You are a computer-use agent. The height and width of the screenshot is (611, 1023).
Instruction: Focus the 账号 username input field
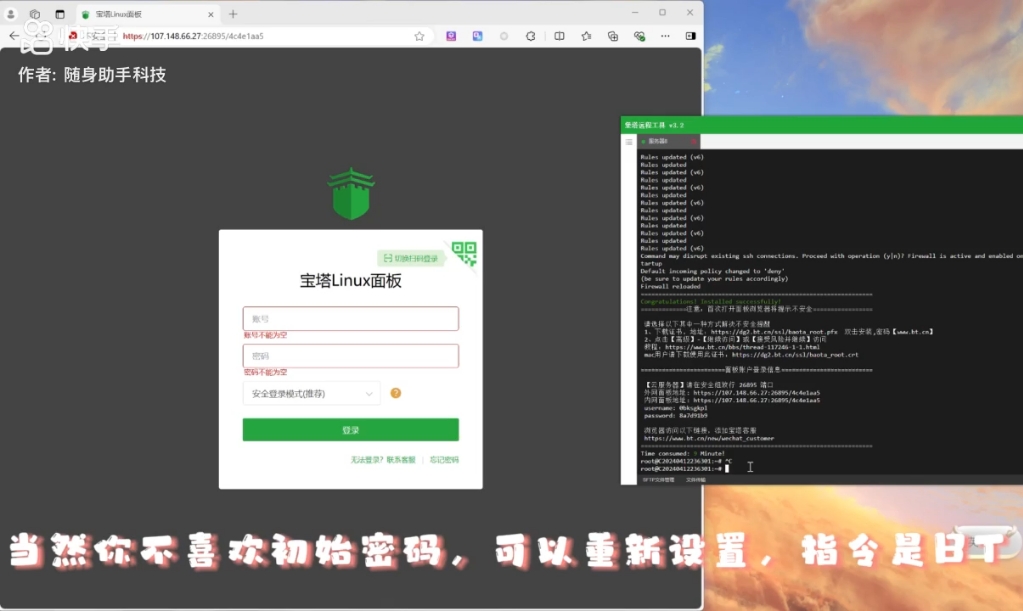[x=350, y=319]
